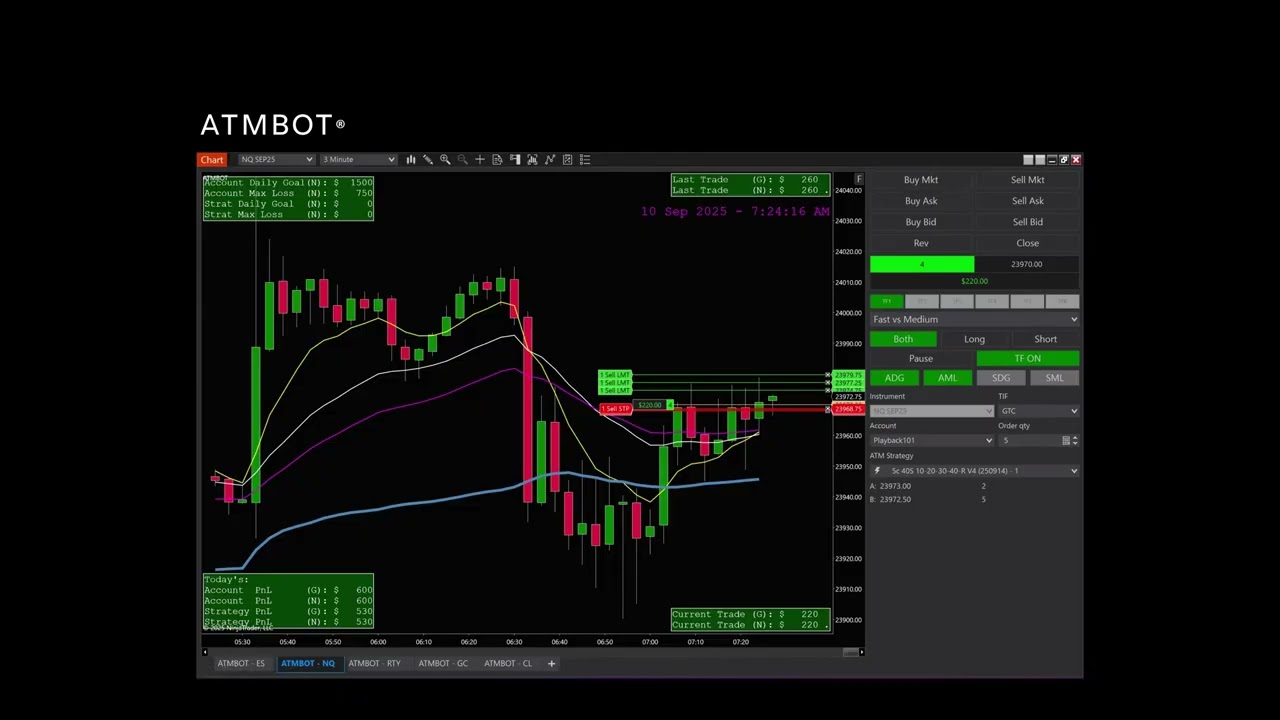Viewport: 1280px width, 720px height.
Task: Click the zoom out magnifier icon
Action: pyautogui.click(x=463, y=159)
